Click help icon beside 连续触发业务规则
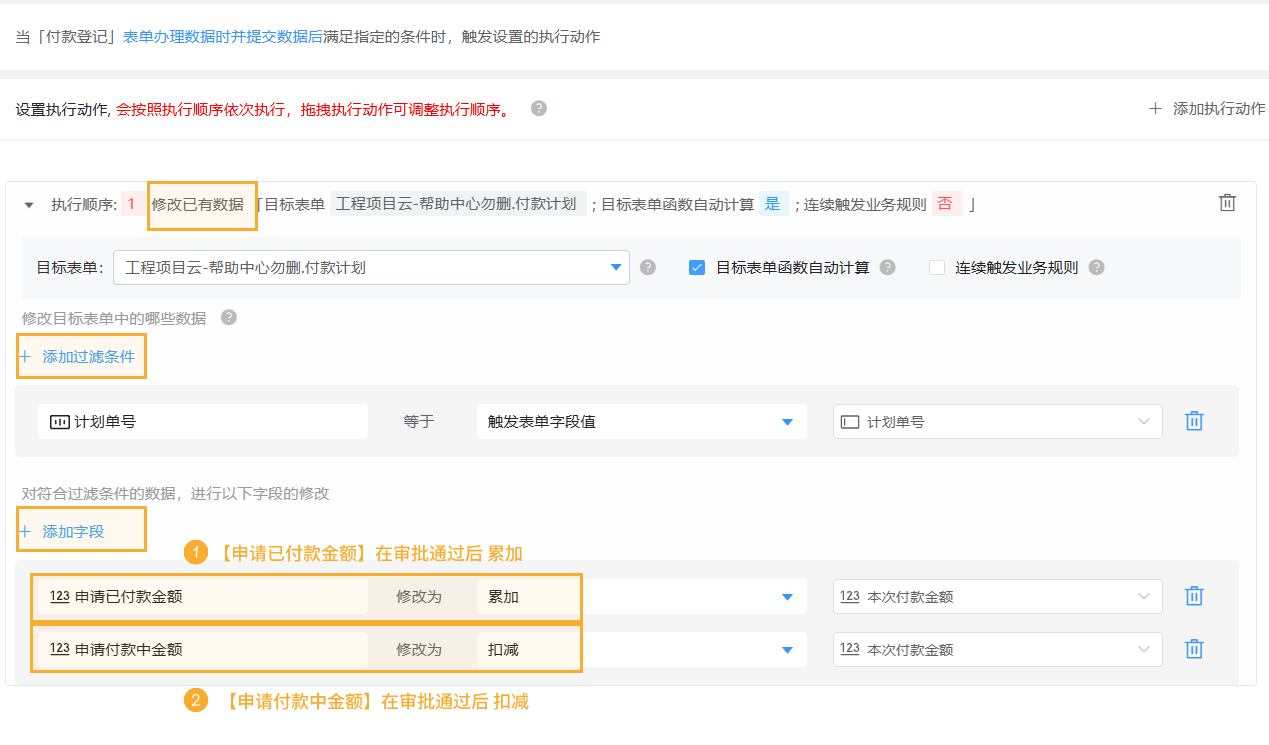1269x745 pixels. (1096, 268)
